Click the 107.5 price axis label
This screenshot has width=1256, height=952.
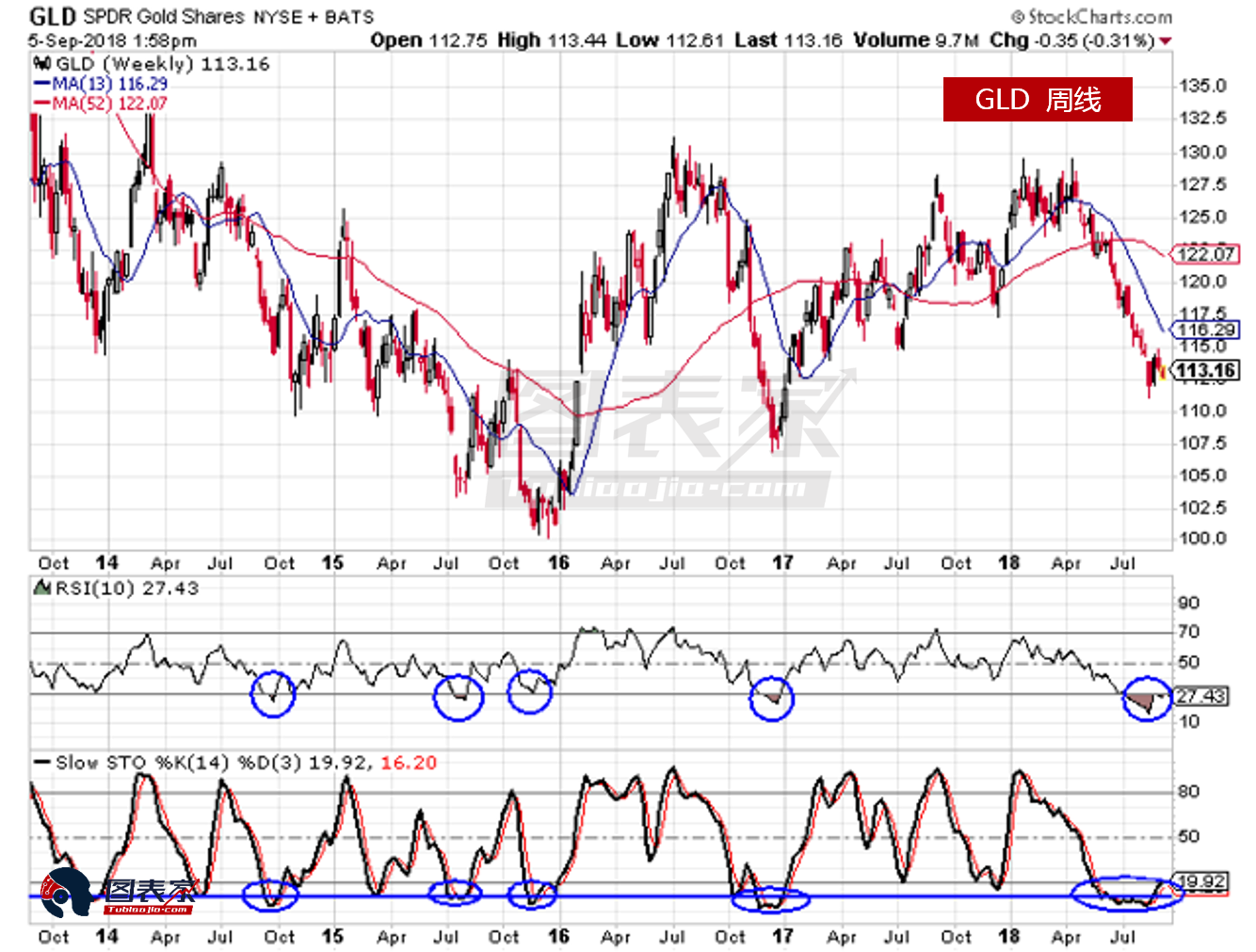1203,443
